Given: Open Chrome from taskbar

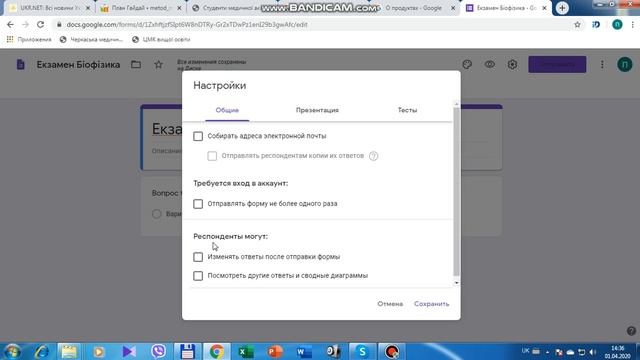Looking at the screenshot, I should pyautogui.click(x=217, y=351).
